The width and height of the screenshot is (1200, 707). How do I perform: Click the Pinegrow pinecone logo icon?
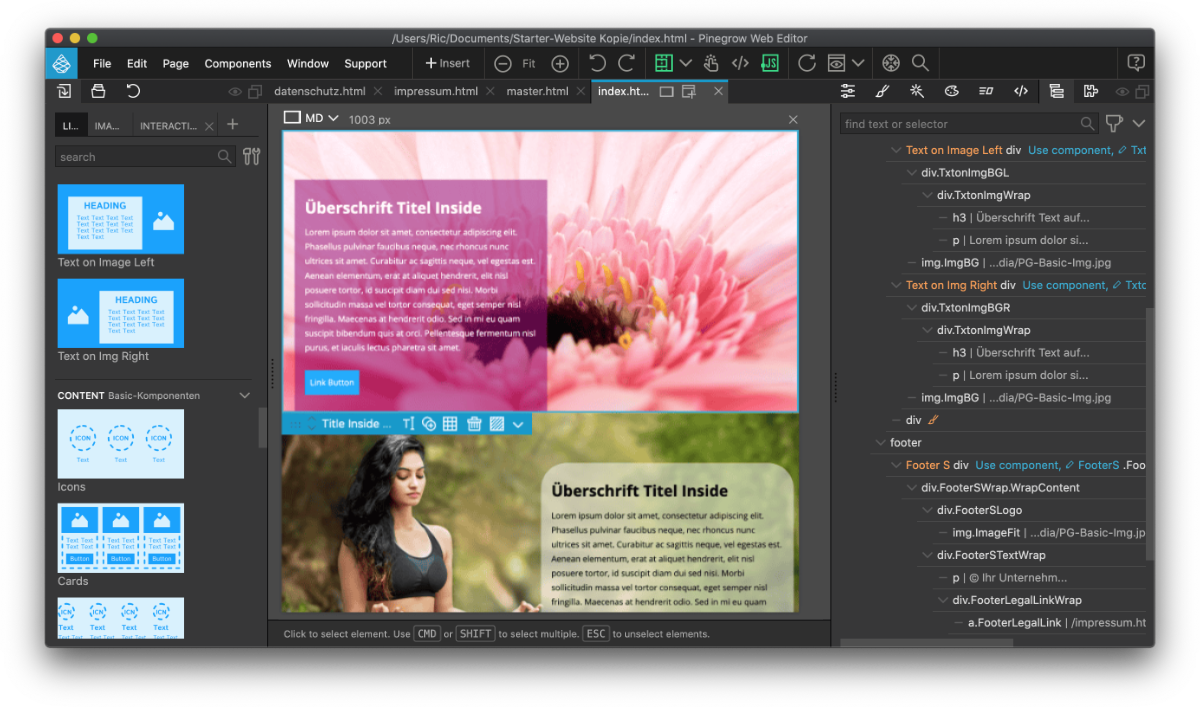click(61, 63)
